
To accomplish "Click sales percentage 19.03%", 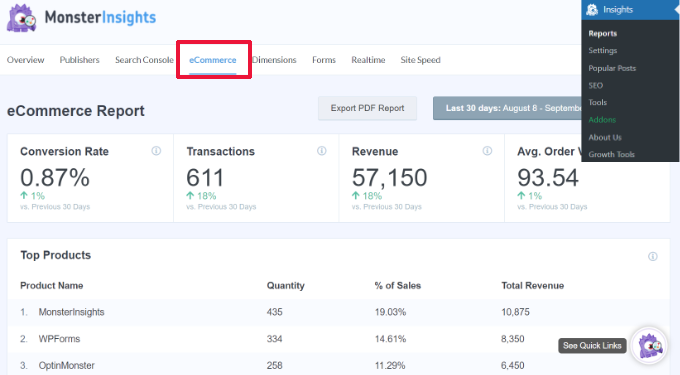I will [x=390, y=312].
